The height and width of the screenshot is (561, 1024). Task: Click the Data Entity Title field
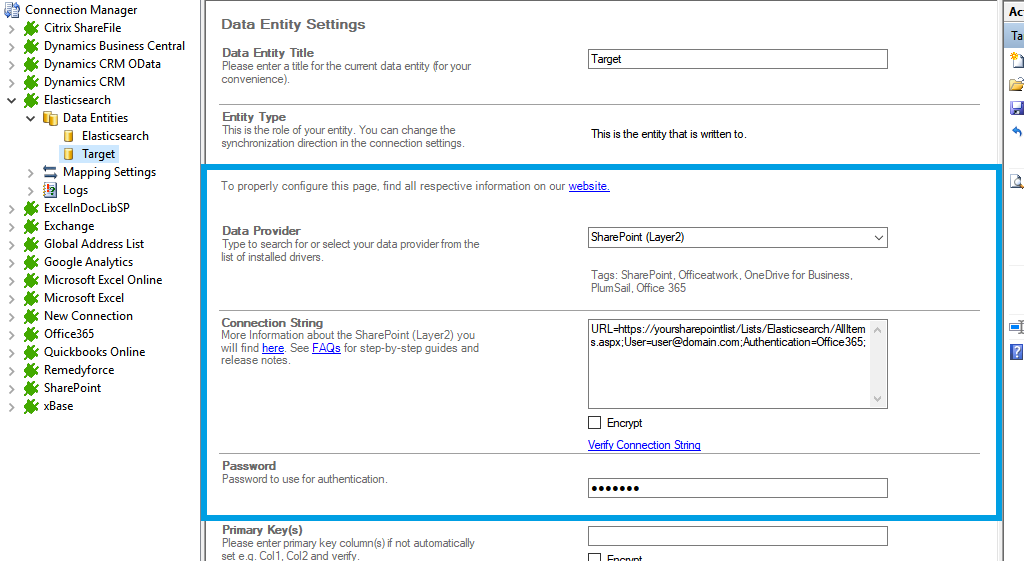click(737, 59)
